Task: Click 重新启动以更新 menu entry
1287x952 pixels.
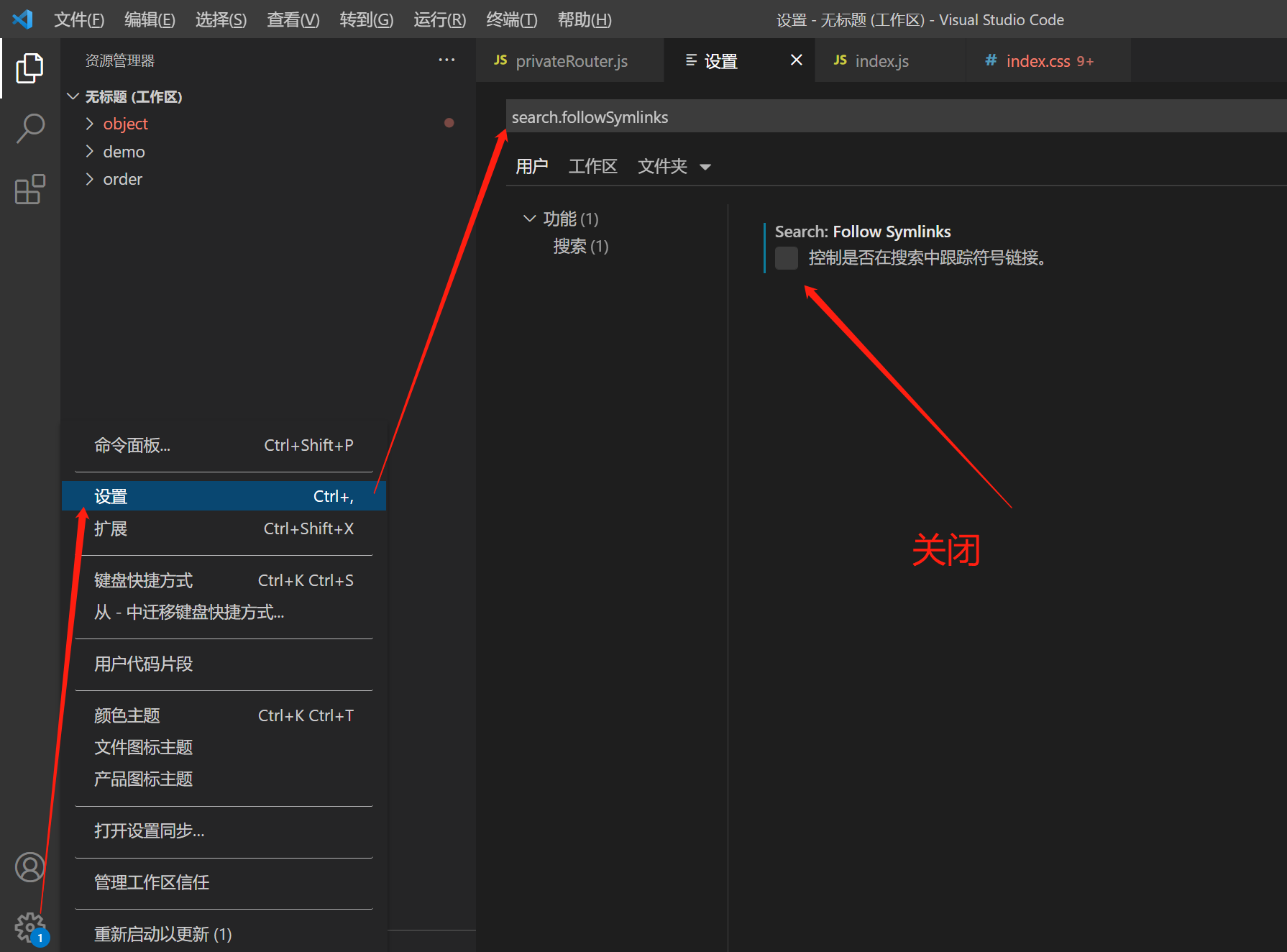Action: (162, 933)
